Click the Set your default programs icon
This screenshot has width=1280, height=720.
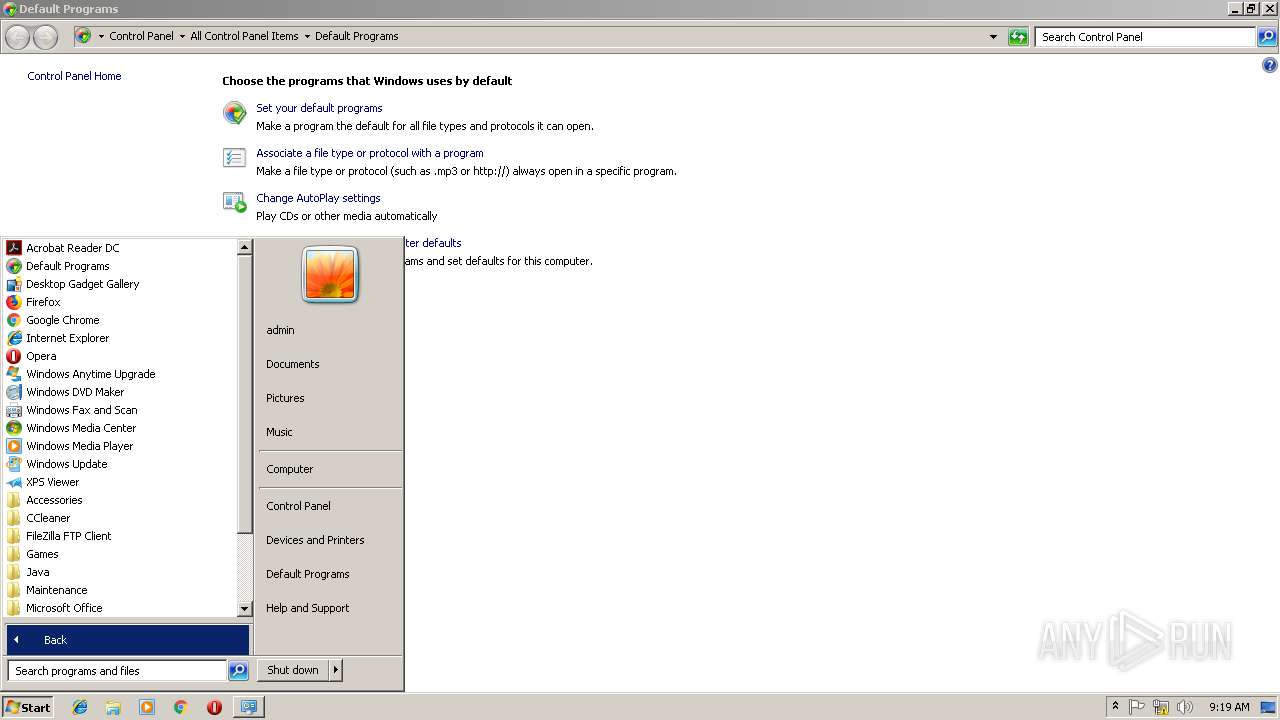tap(234, 113)
